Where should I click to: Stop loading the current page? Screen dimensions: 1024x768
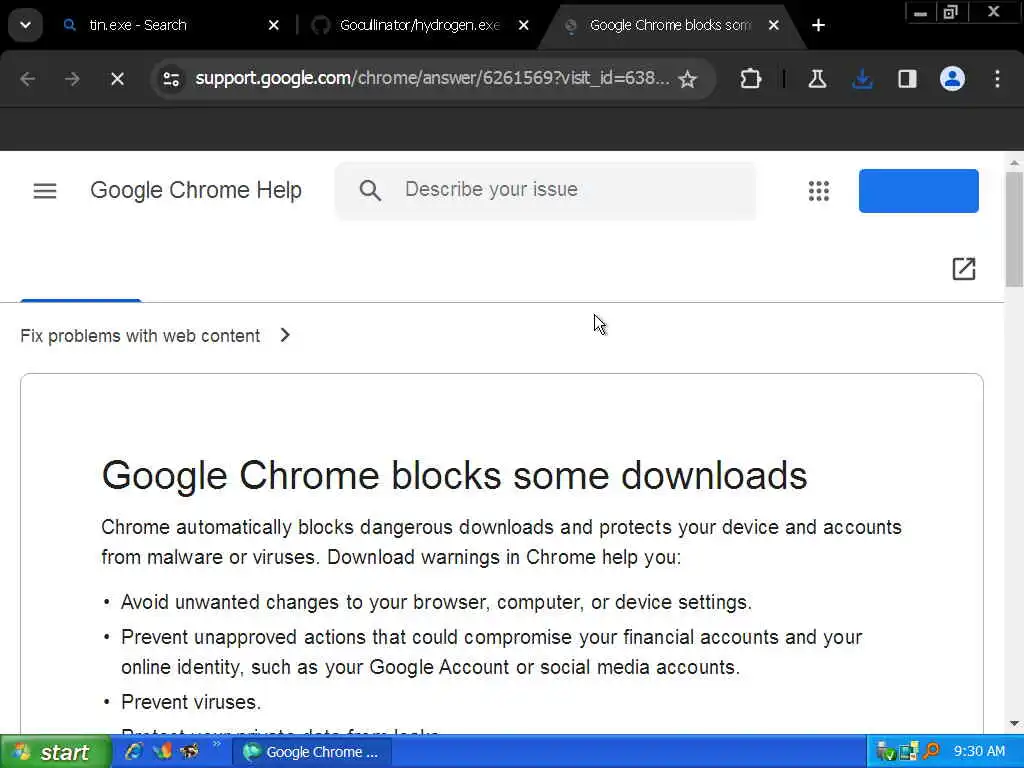117,79
